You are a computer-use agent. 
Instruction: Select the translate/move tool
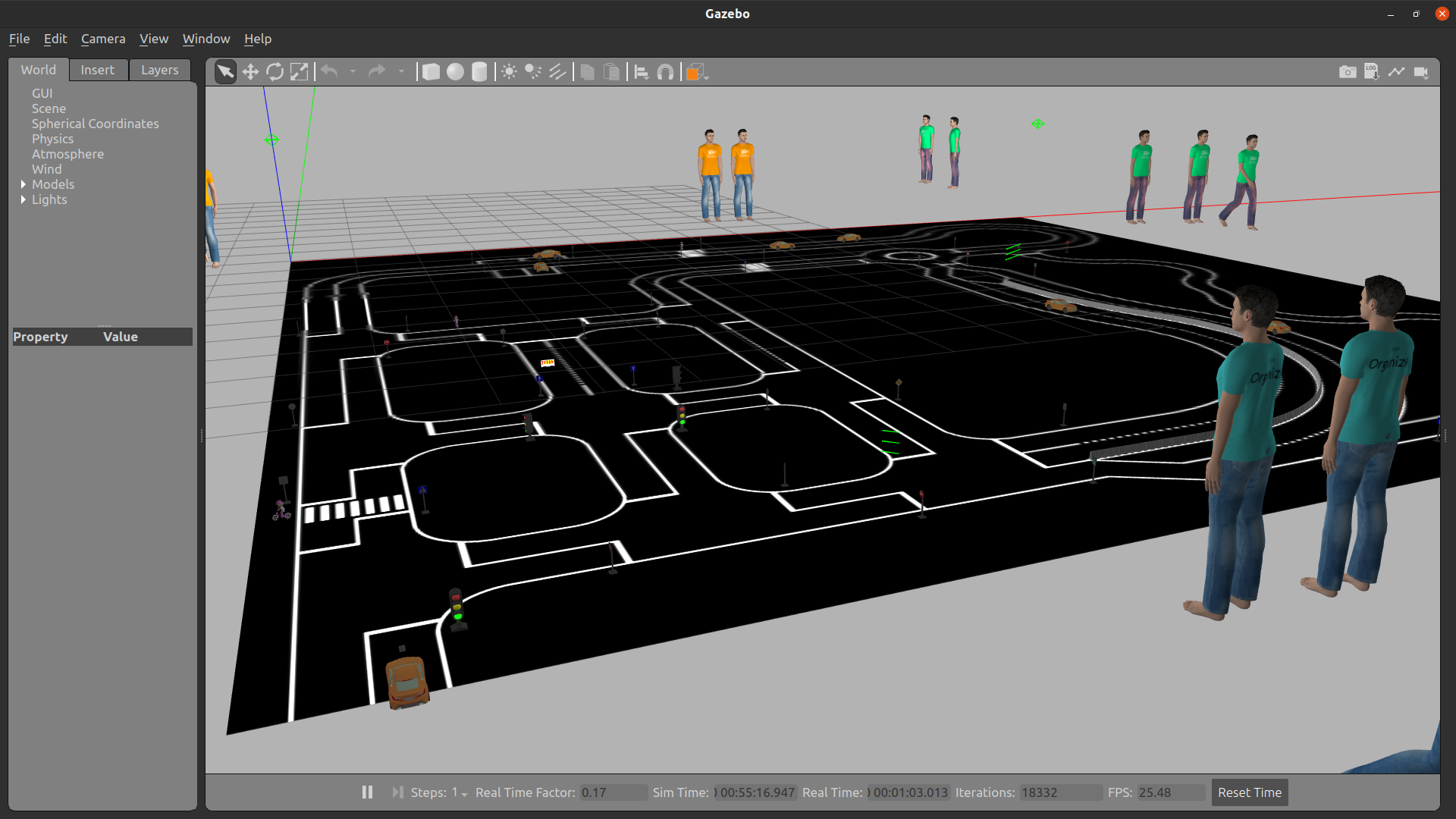tap(250, 71)
